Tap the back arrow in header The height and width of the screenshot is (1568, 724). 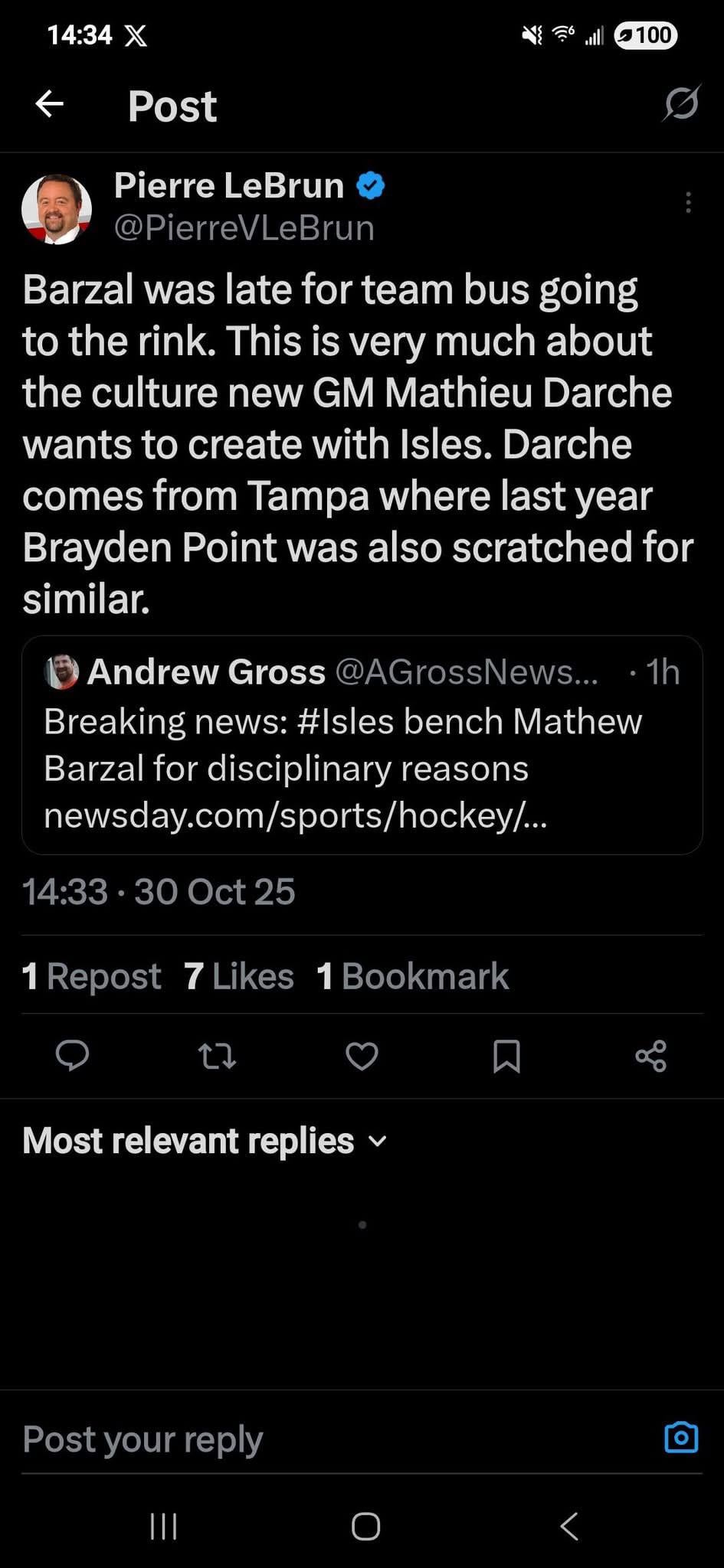(x=49, y=104)
